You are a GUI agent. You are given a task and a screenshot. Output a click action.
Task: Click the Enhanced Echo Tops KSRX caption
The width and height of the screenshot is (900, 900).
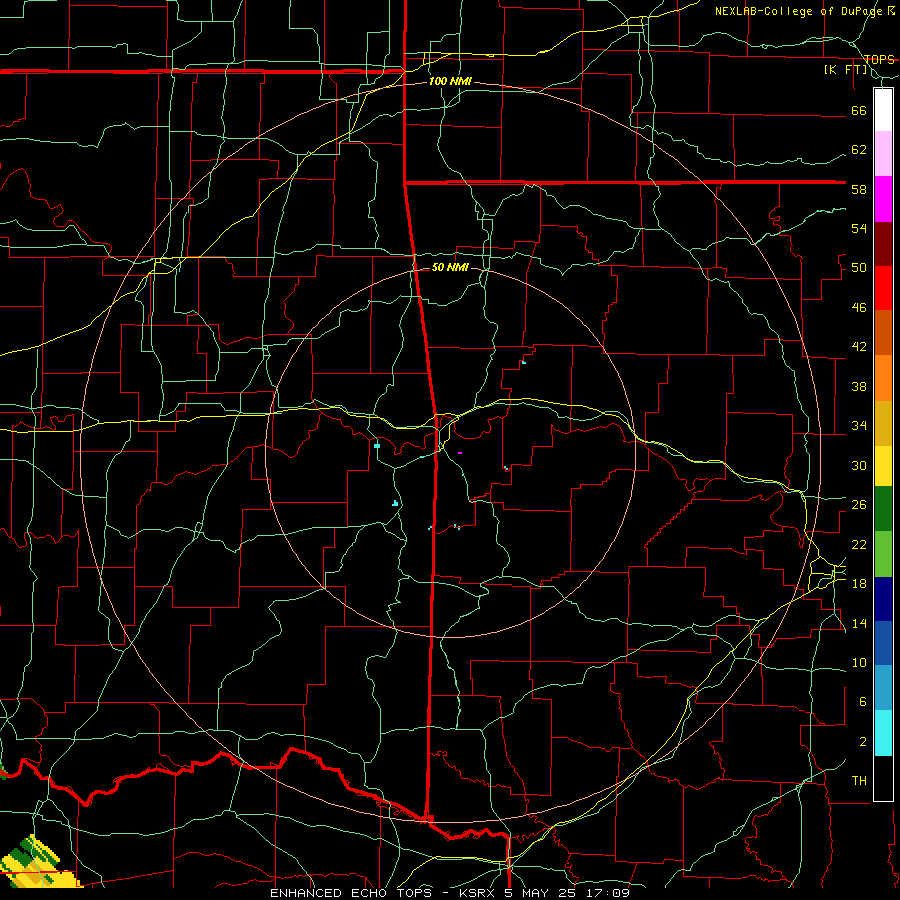click(450, 893)
